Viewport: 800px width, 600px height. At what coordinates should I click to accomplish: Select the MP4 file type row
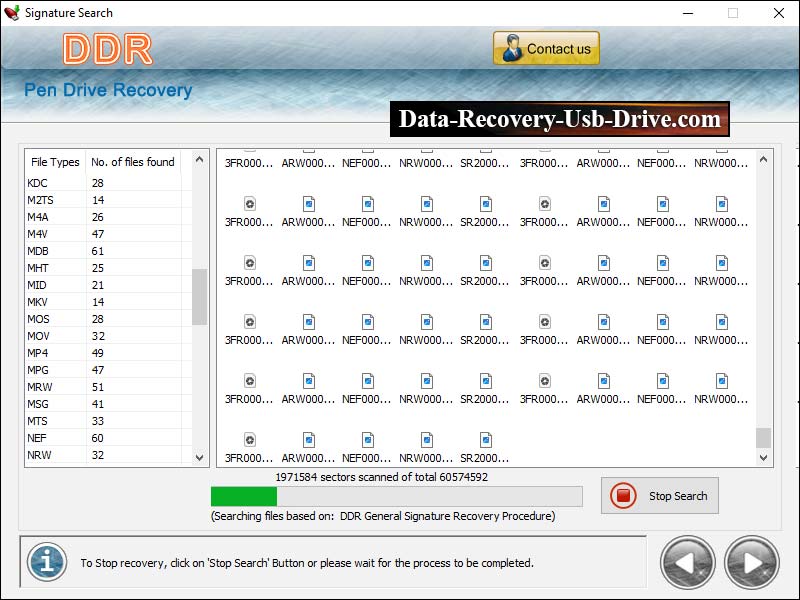tap(109, 353)
